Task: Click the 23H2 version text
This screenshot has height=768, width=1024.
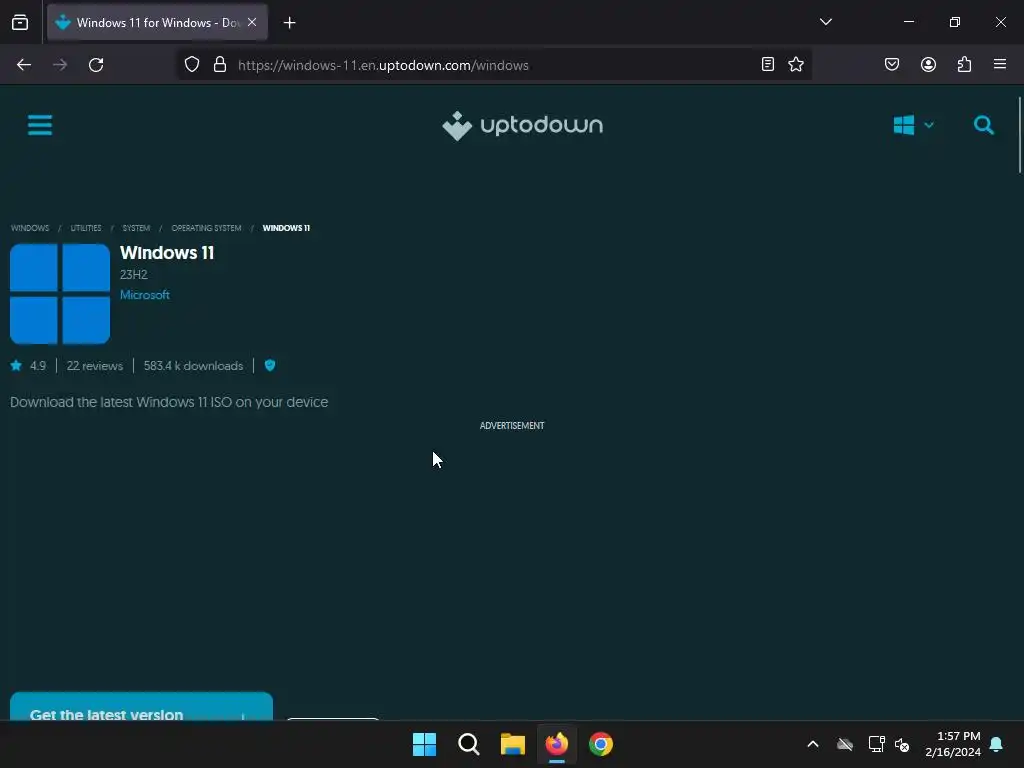Action: coord(134,274)
